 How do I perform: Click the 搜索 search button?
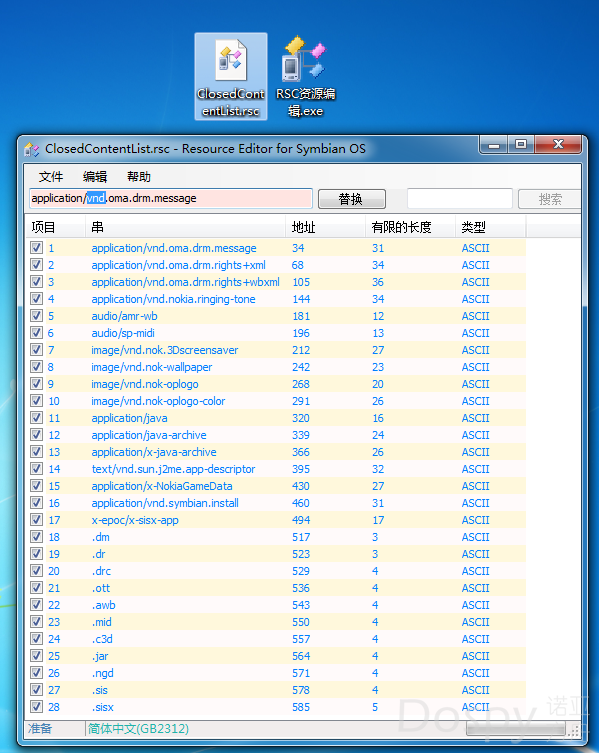tap(550, 199)
